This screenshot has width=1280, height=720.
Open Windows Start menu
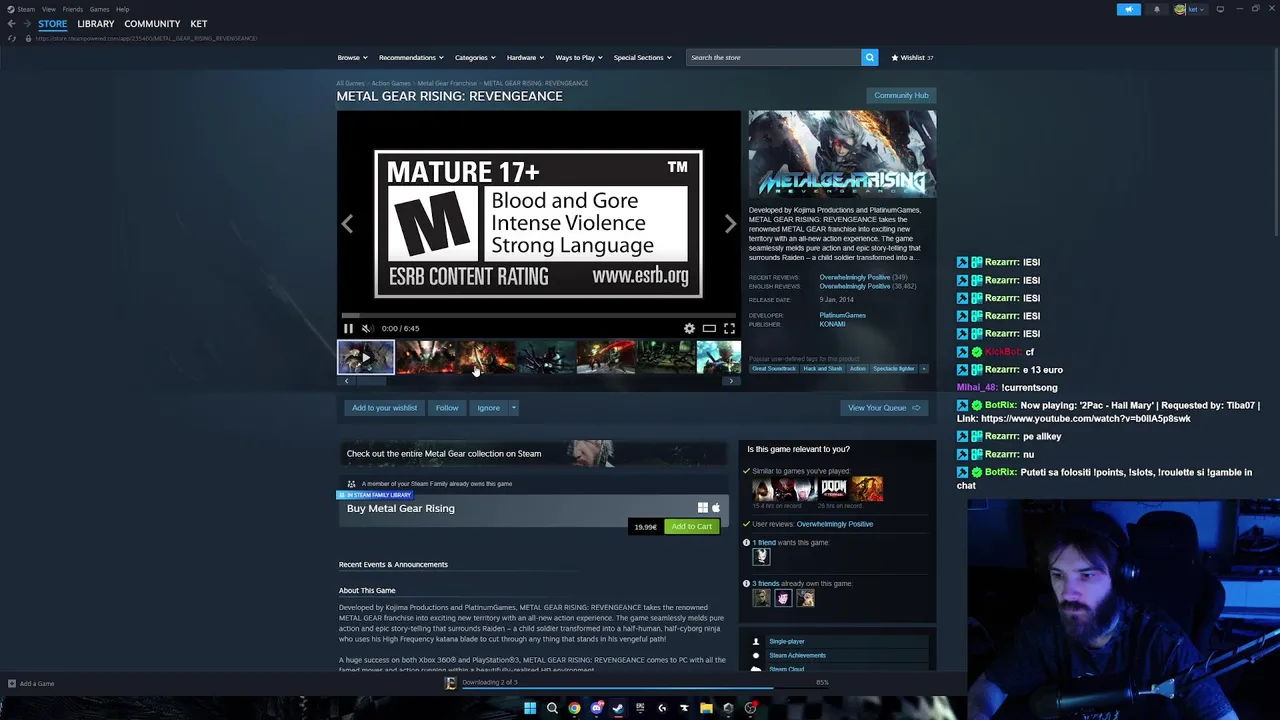point(530,708)
